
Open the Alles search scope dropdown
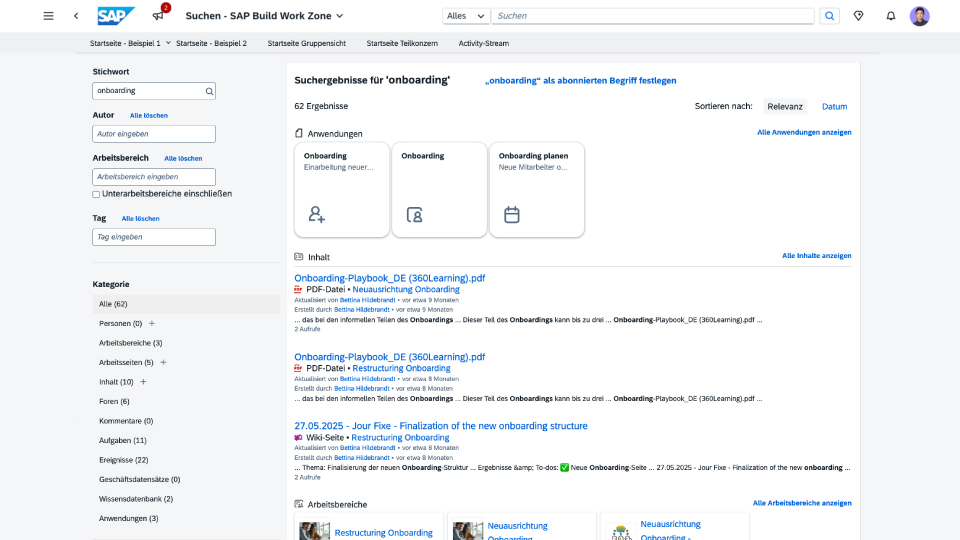466,16
